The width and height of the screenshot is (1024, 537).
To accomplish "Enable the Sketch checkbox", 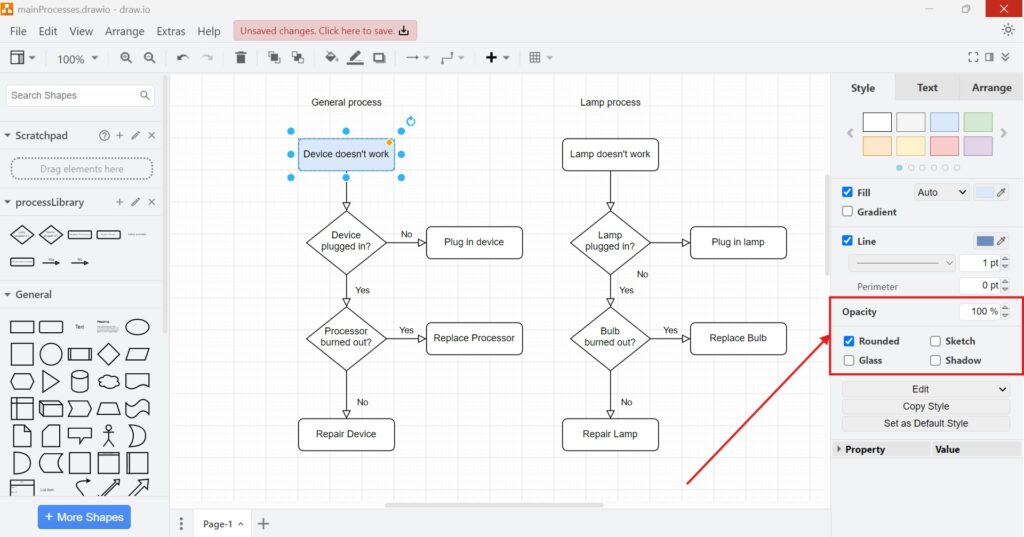I will click(x=935, y=341).
